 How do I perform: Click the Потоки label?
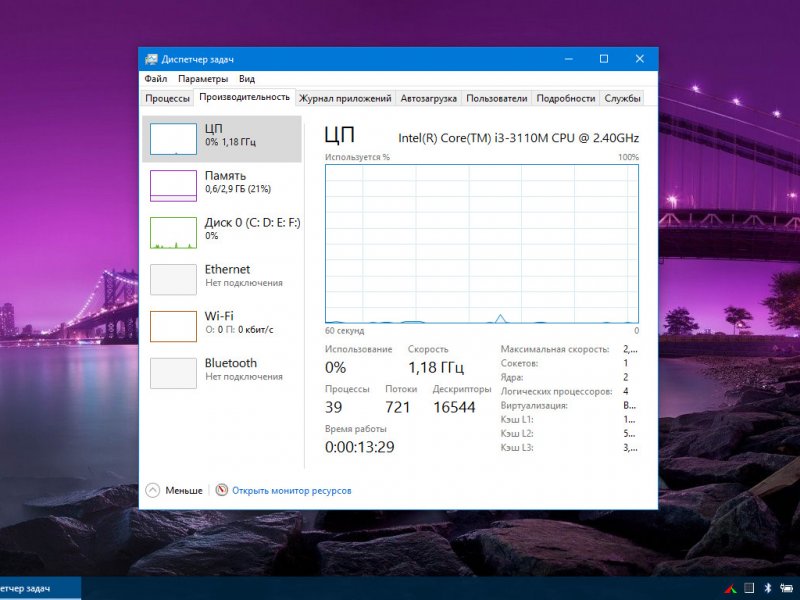[401, 389]
